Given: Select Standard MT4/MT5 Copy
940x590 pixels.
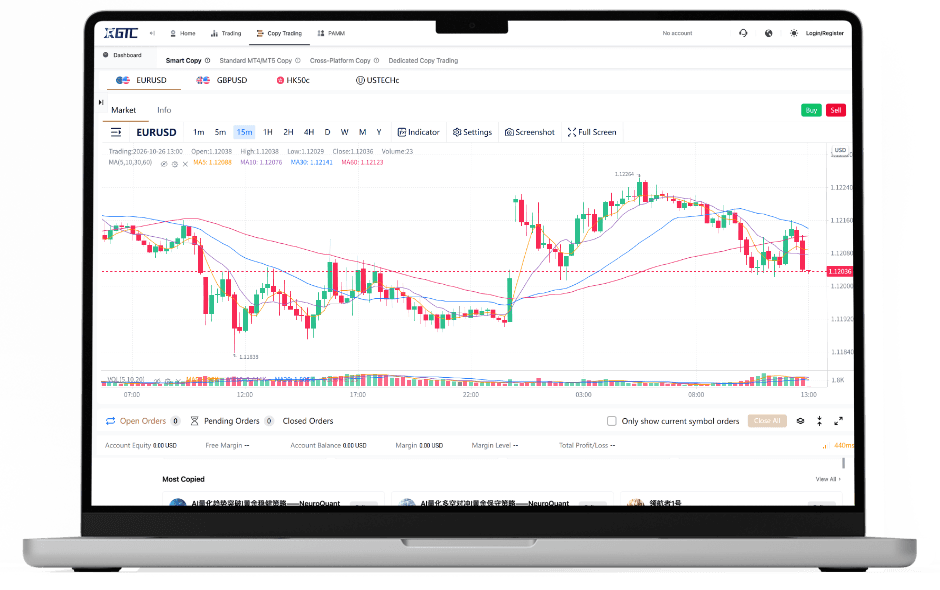Looking at the screenshot, I should click(x=255, y=61).
